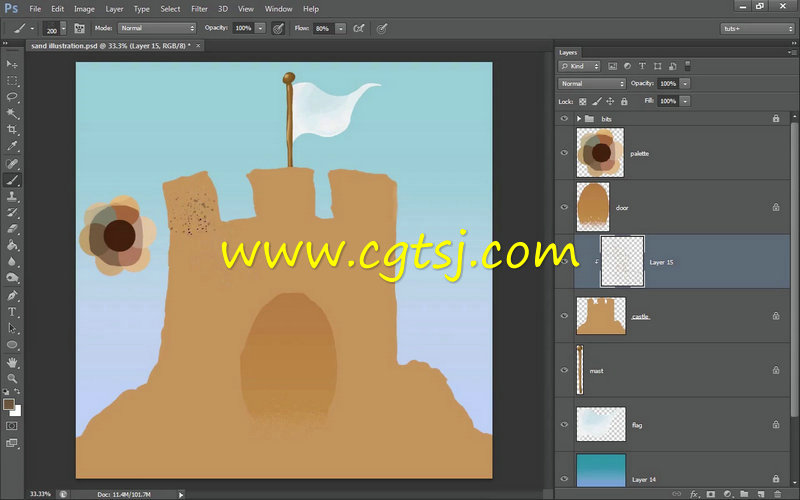This screenshot has width=800, height=500.
Task: Hide the flag layer
Action: tap(565, 425)
